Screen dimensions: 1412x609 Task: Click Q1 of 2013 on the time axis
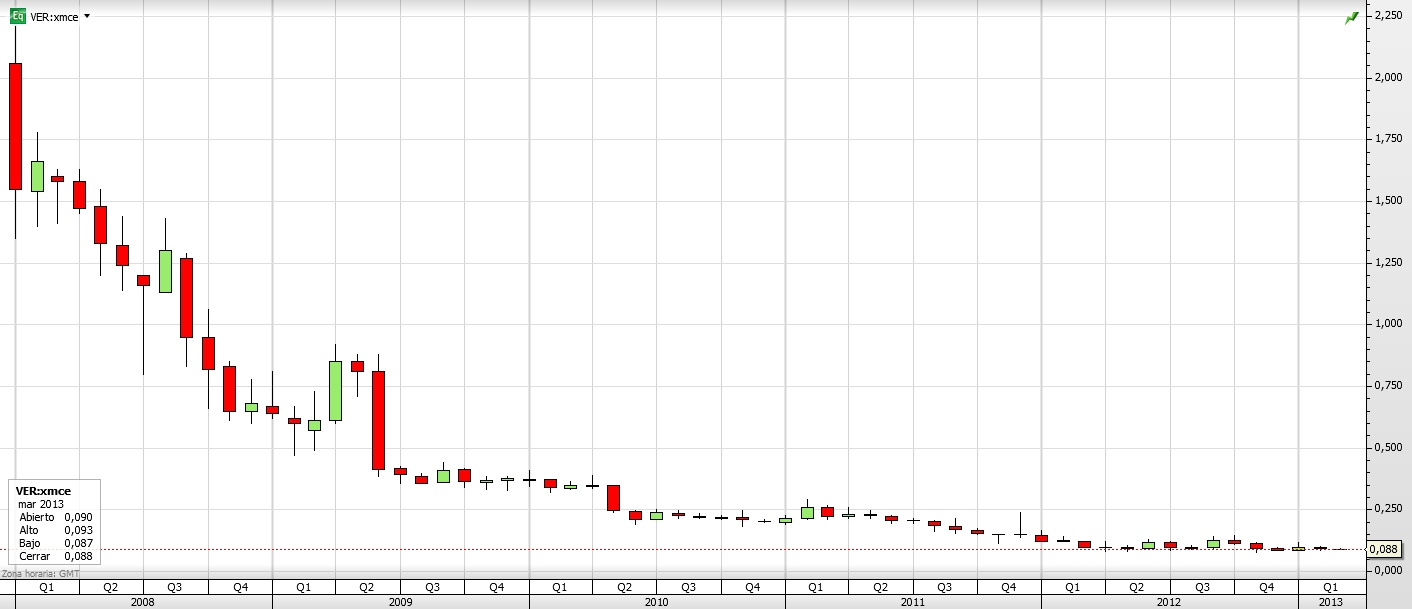[1330, 587]
